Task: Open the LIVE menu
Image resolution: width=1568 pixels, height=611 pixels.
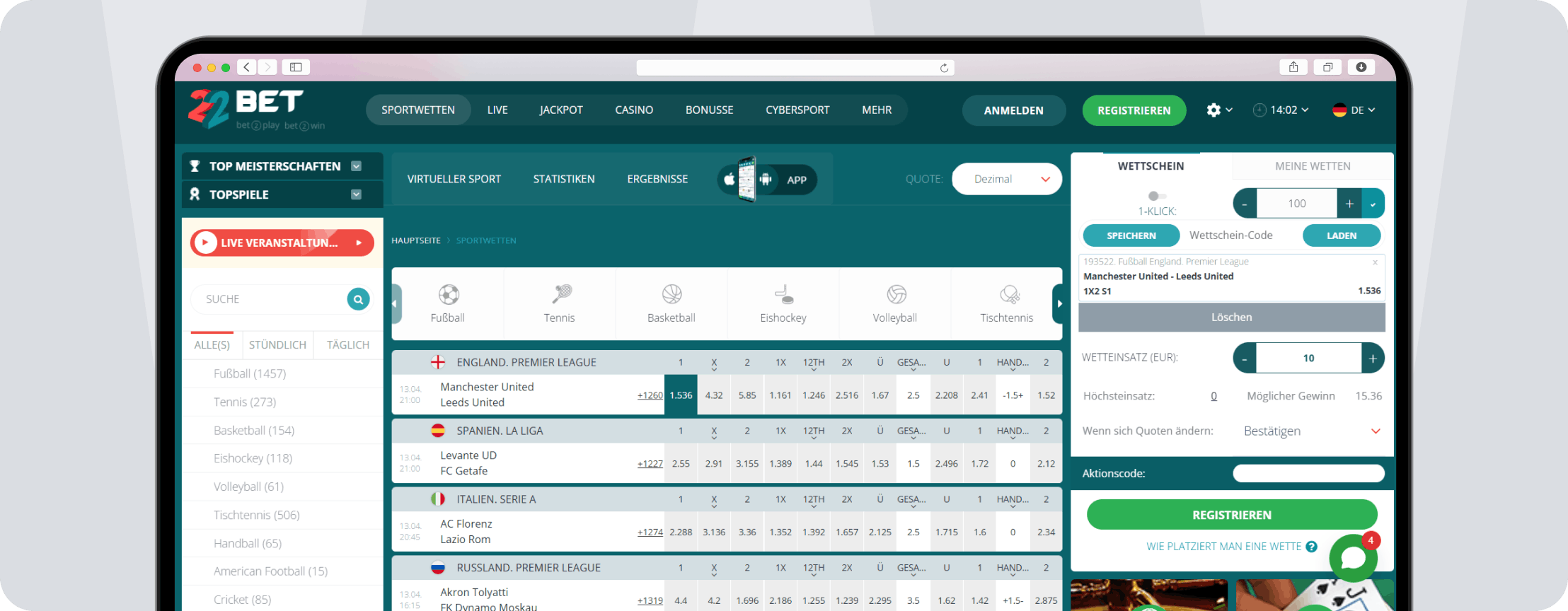Action: pyautogui.click(x=497, y=110)
